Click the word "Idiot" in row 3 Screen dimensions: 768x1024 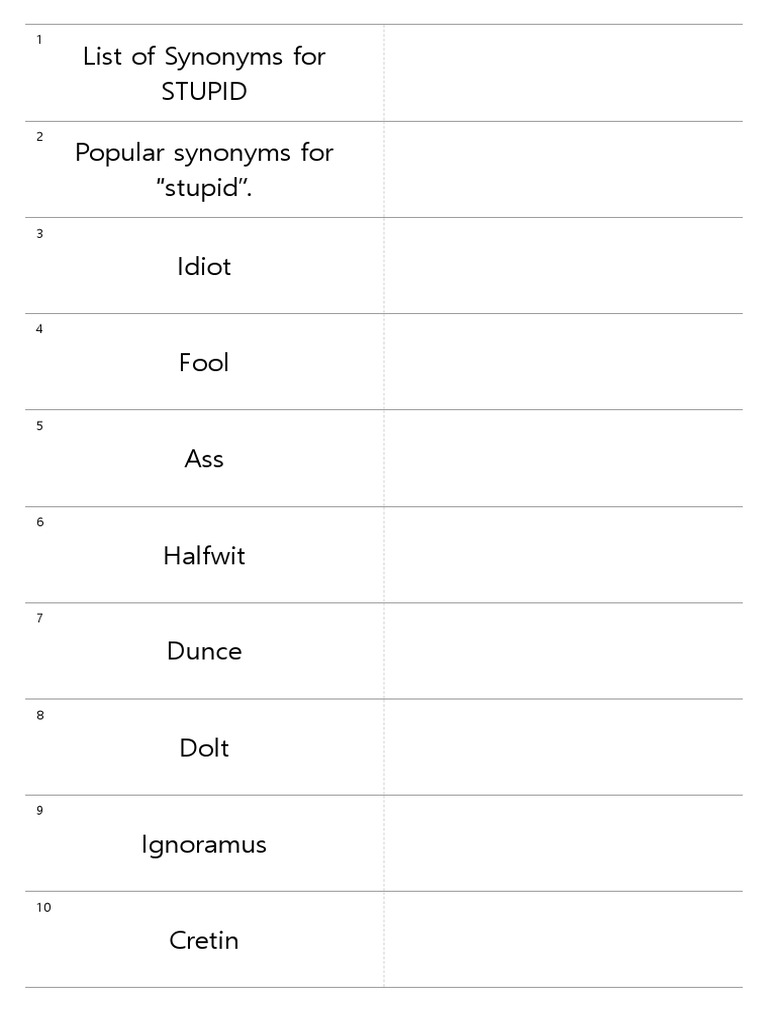point(204,267)
